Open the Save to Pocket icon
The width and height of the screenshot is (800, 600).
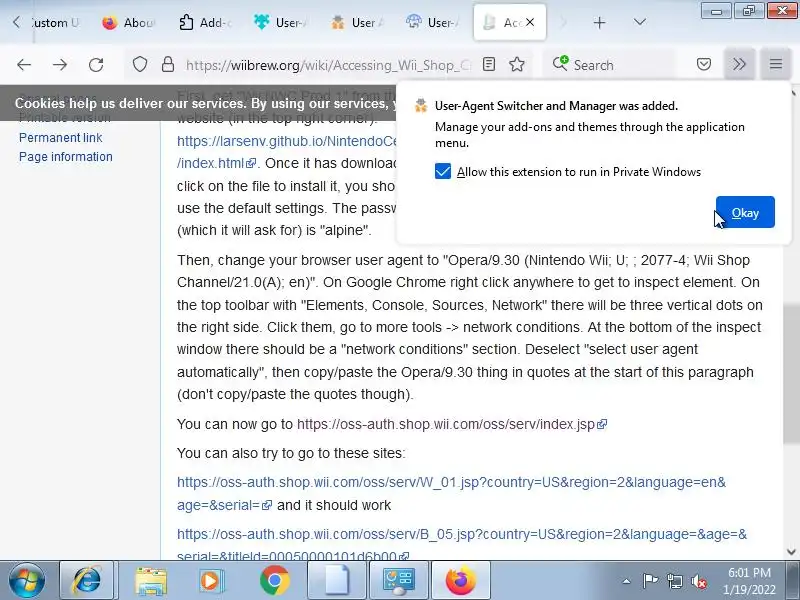pos(704,64)
